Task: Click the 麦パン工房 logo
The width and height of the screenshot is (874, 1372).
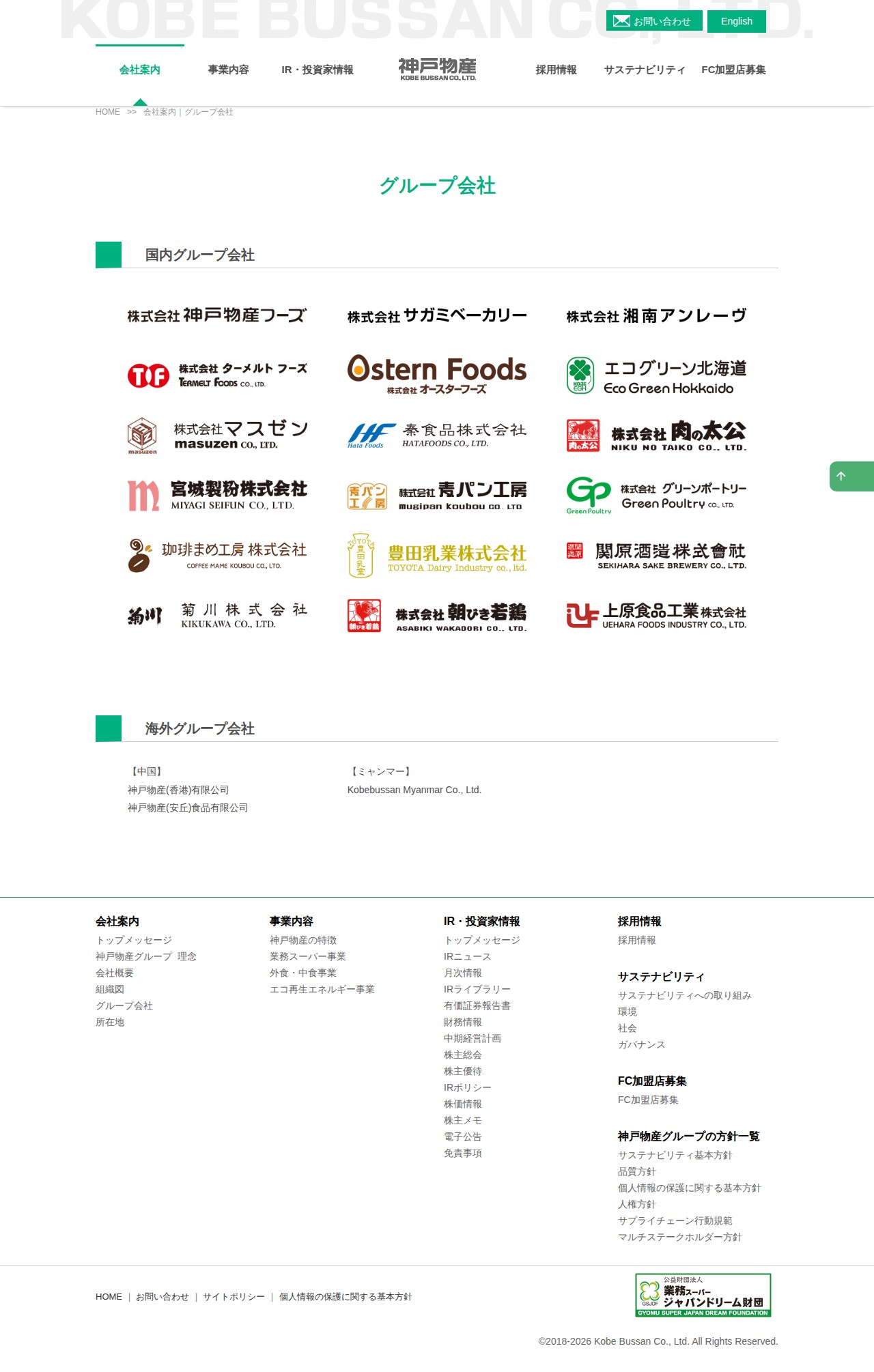Action: (x=437, y=496)
